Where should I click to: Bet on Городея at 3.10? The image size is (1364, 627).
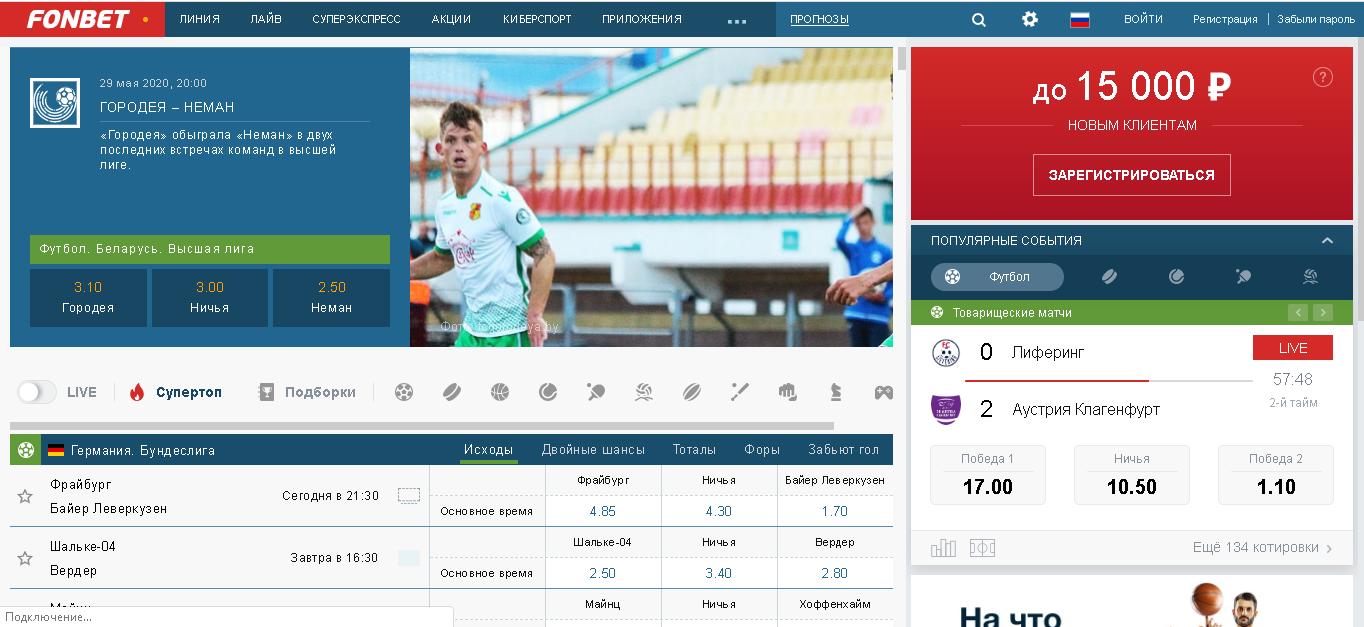[x=88, y=297]
